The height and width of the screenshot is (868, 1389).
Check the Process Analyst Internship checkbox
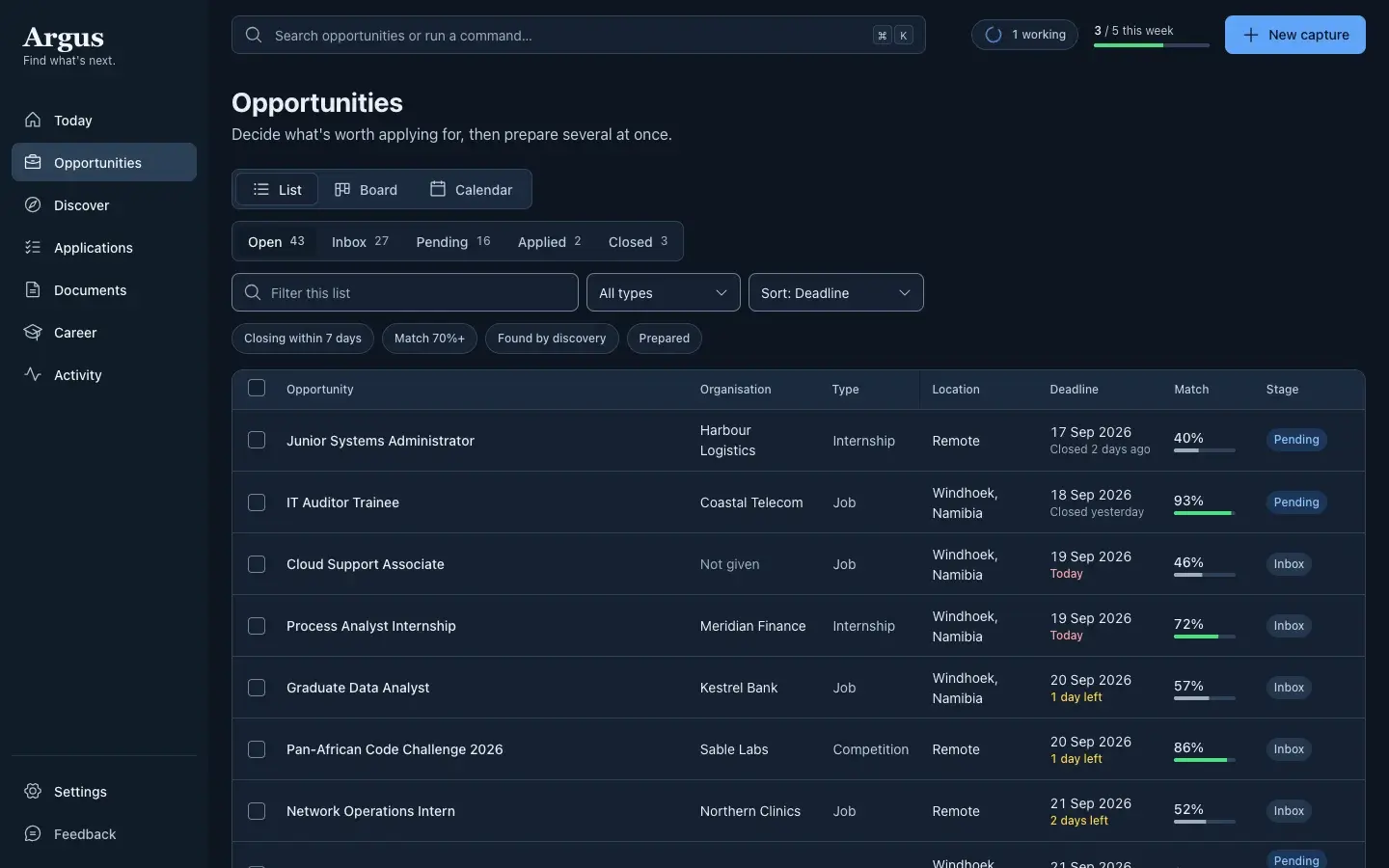click(257, 626)
